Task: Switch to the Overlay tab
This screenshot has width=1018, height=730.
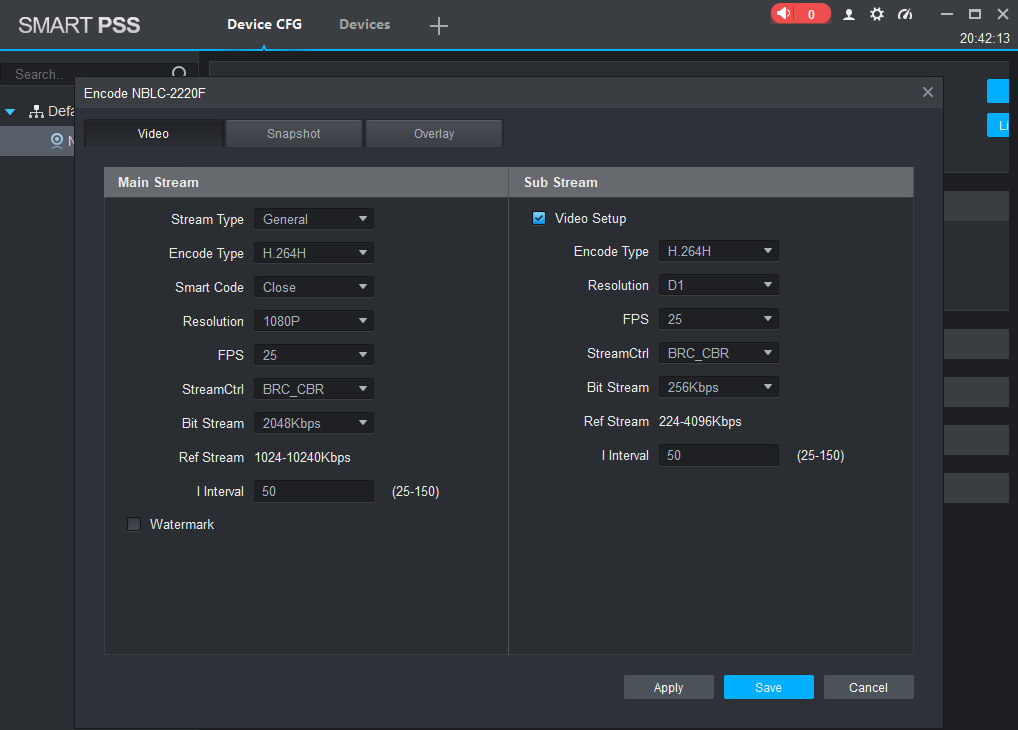Action: pyautogui.click(x=434, y=133)
